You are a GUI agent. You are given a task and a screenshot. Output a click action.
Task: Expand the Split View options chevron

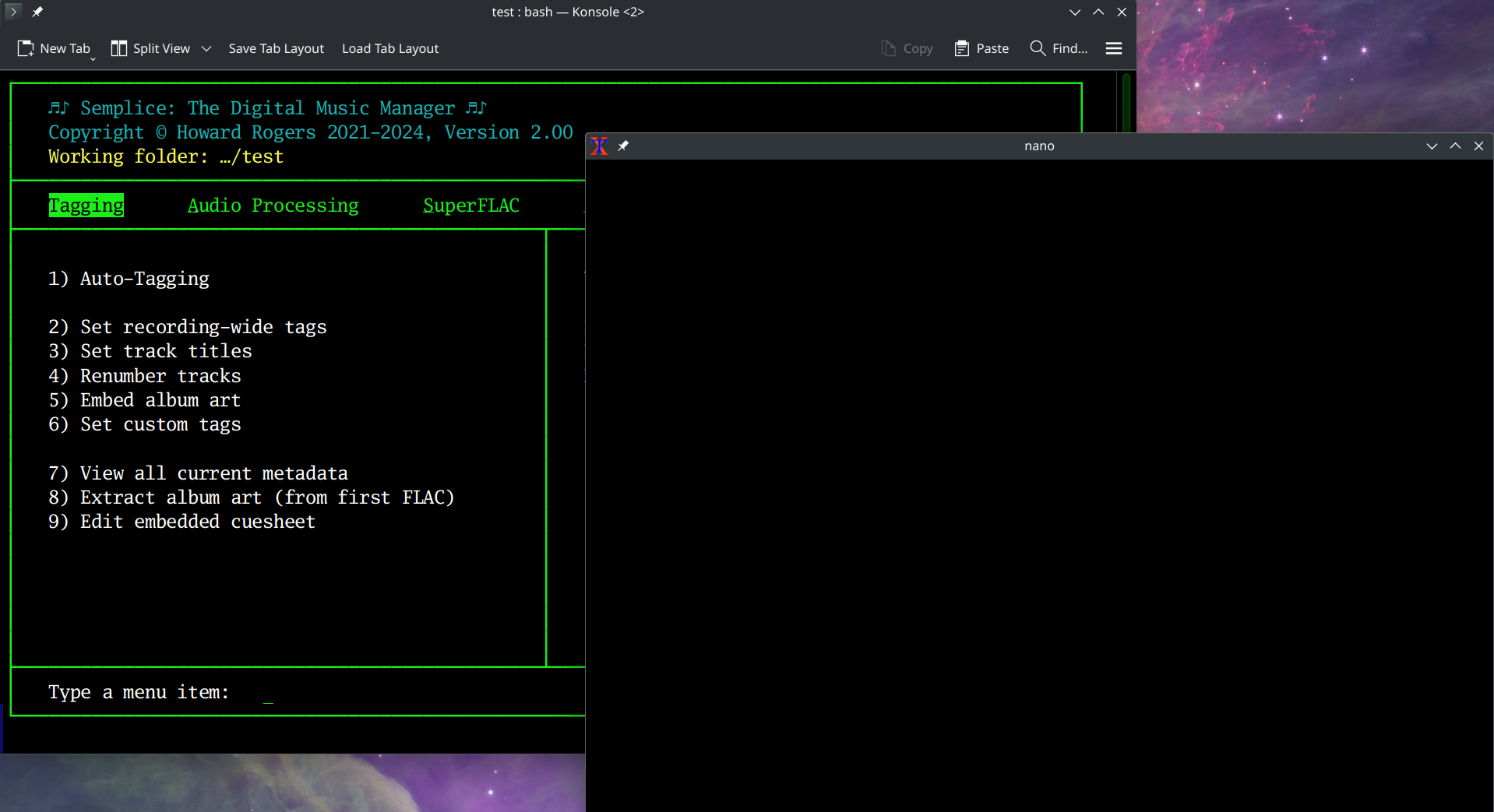tap(206, 48)
